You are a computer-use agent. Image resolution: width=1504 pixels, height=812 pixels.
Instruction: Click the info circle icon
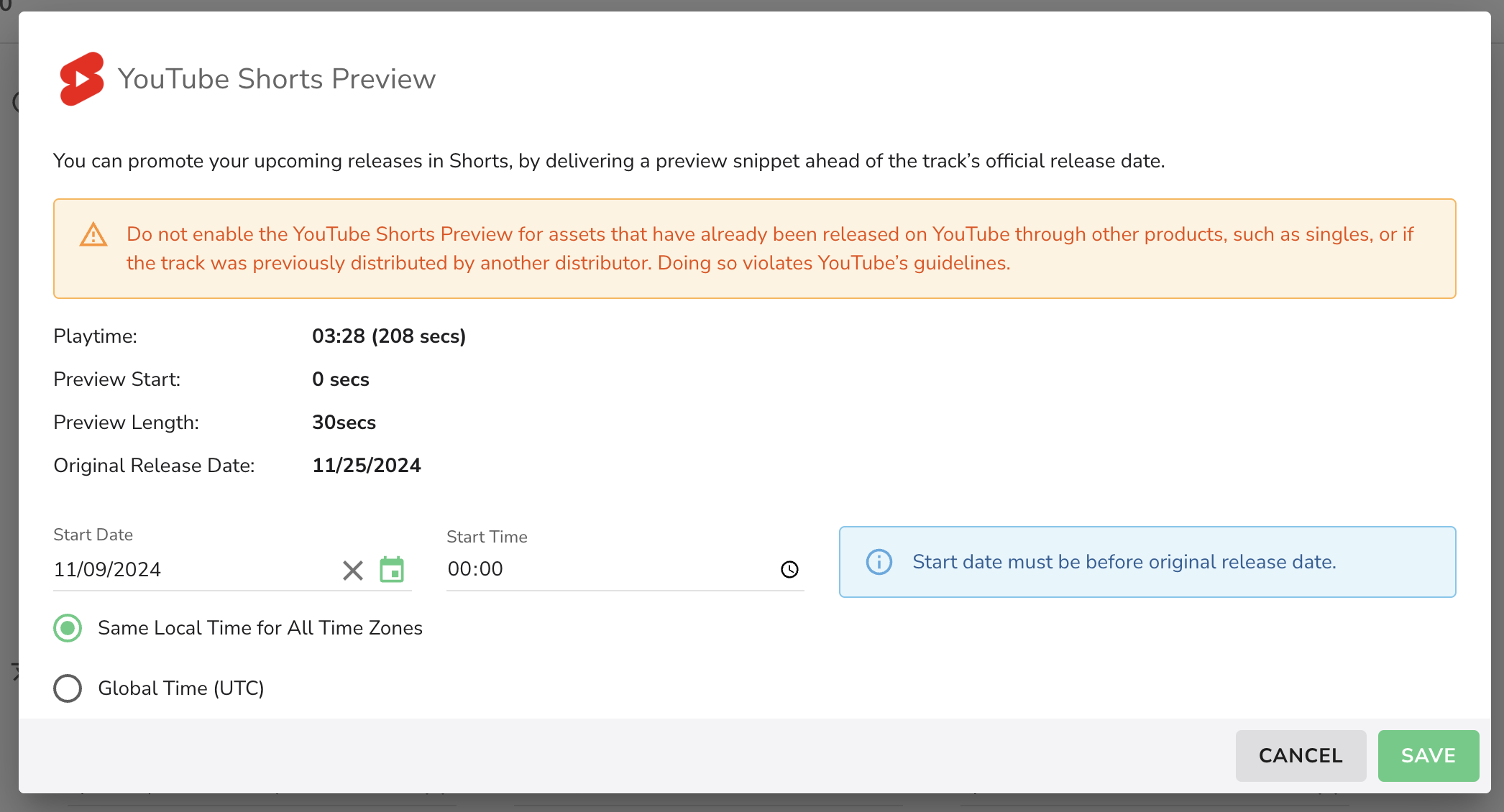pos(879,562)
